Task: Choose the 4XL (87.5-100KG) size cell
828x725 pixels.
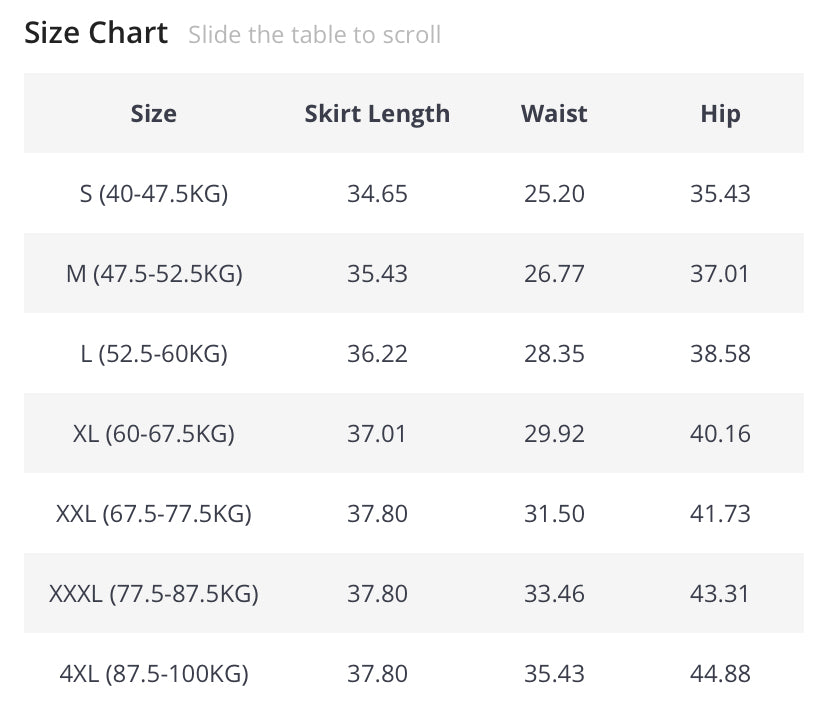Action: (x=154, y=673)
